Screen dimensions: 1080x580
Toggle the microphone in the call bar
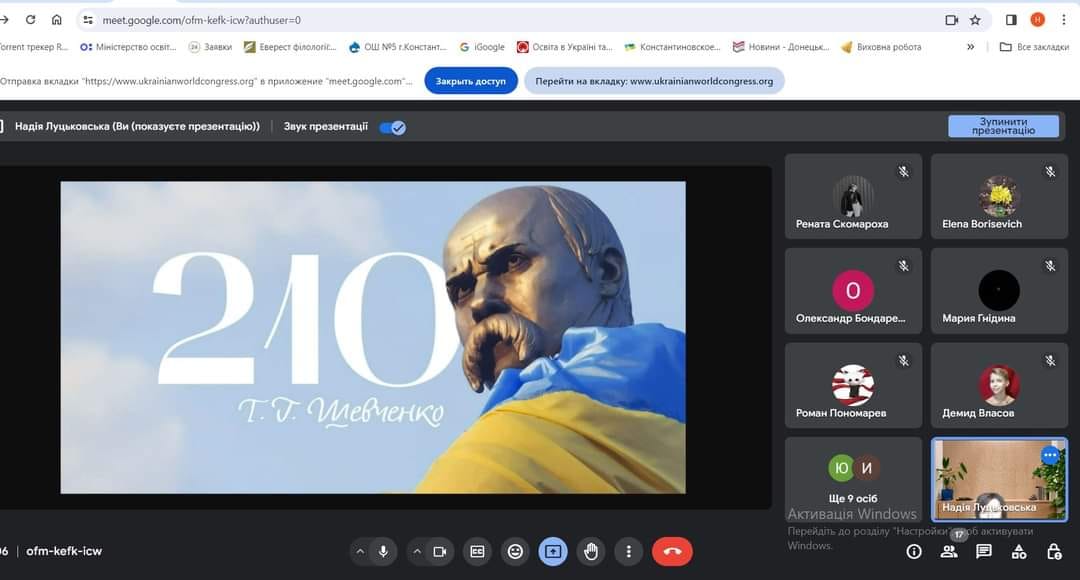click(383, 551)
